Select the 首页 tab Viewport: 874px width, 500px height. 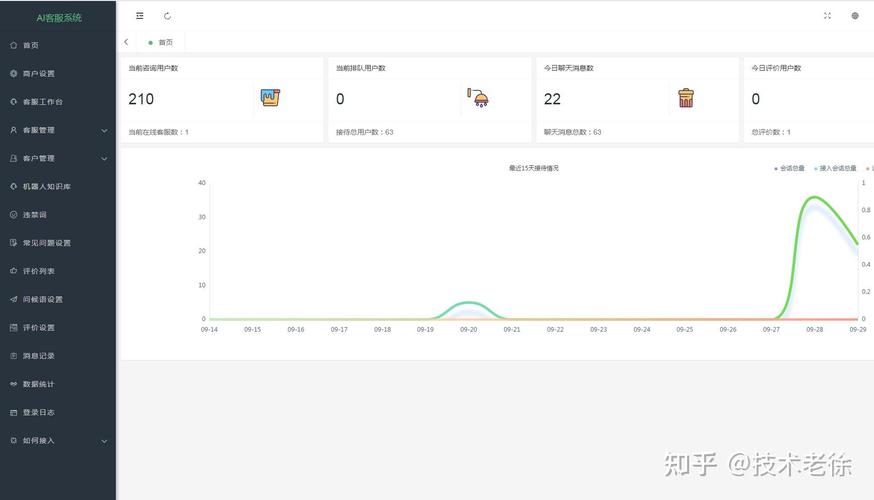click(165, 43)
